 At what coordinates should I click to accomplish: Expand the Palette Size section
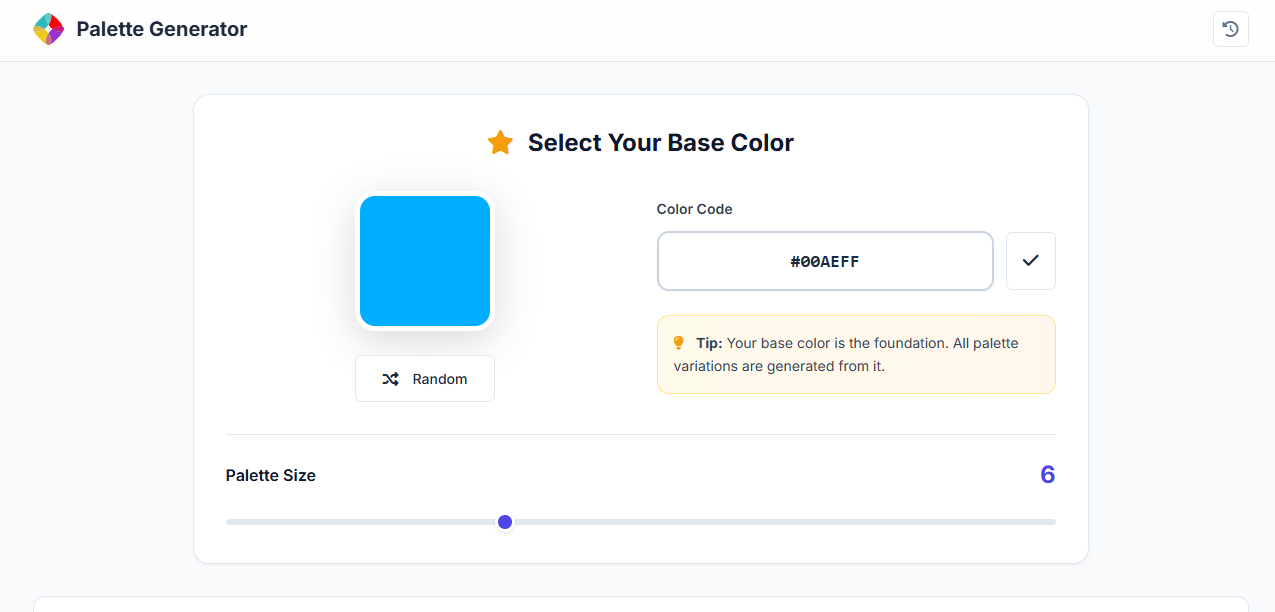(271, 475)
